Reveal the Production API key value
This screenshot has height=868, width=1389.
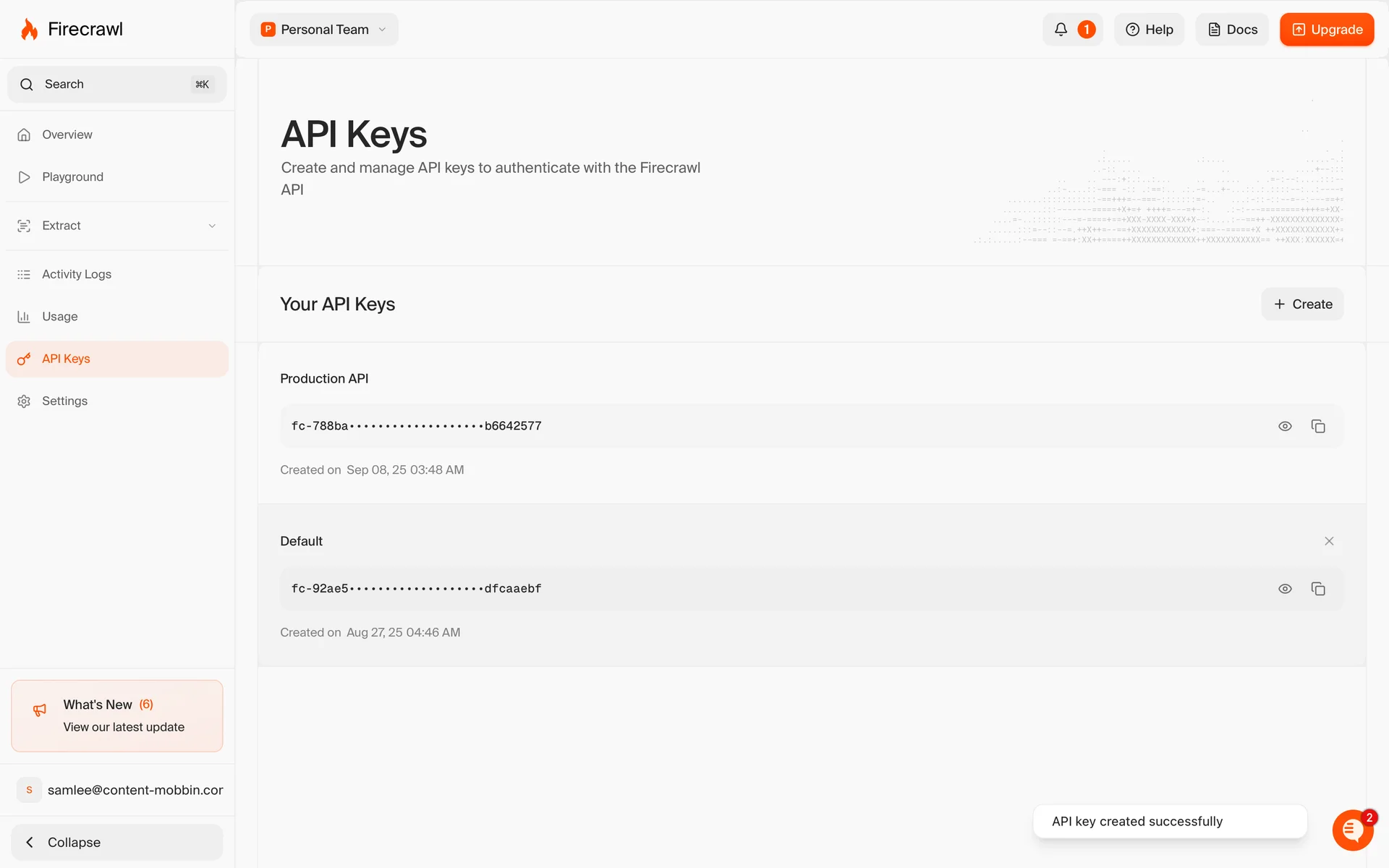tap(1285, 426)
